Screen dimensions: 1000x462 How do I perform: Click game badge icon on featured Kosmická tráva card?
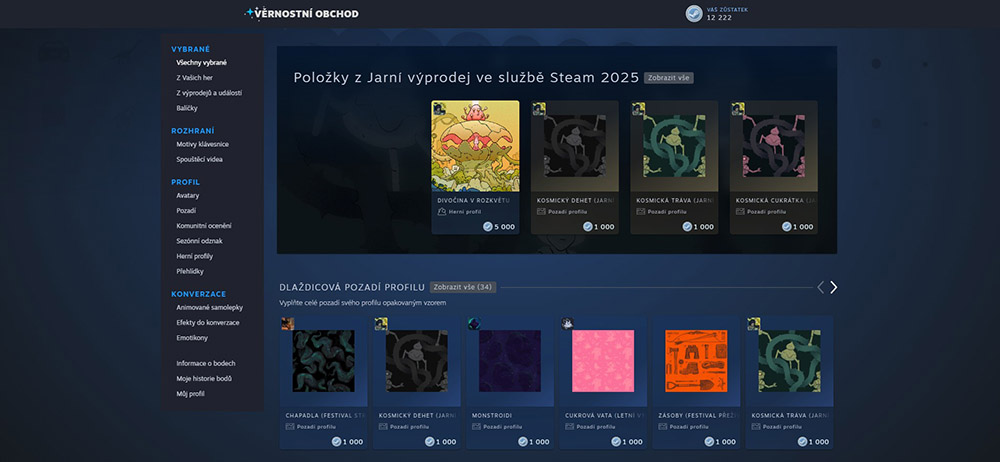click(638, 108)
